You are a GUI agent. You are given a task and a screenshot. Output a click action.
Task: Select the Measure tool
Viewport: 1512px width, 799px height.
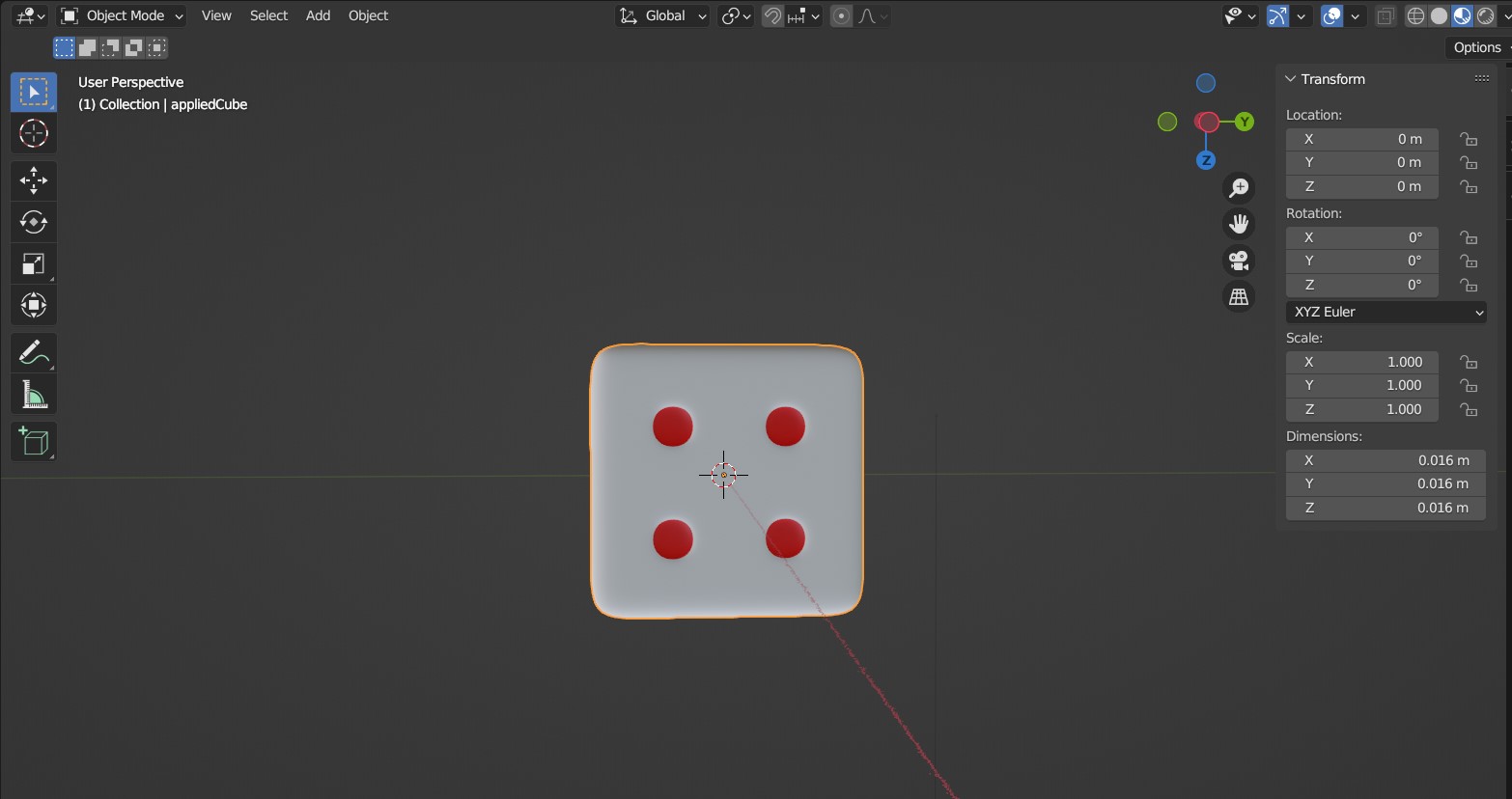point(33,393)
